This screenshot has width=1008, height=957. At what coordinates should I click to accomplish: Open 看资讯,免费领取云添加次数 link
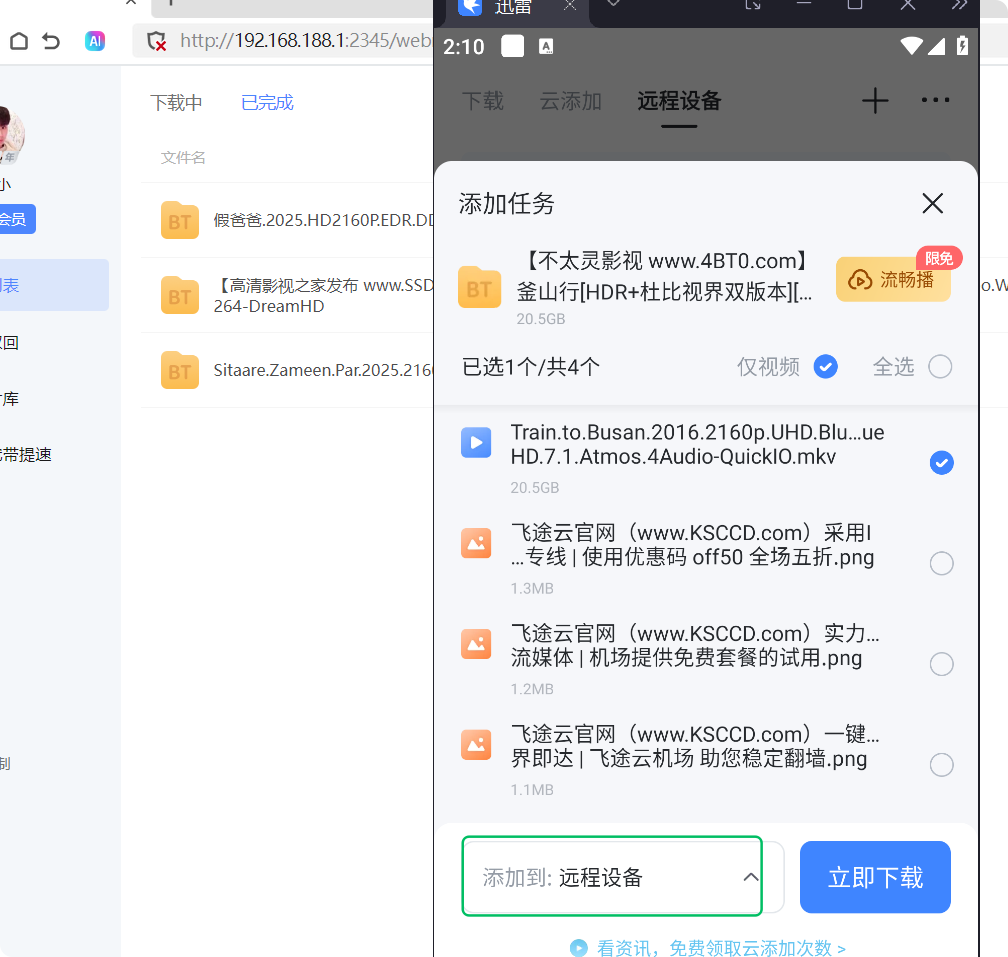(x=708, y=948)
